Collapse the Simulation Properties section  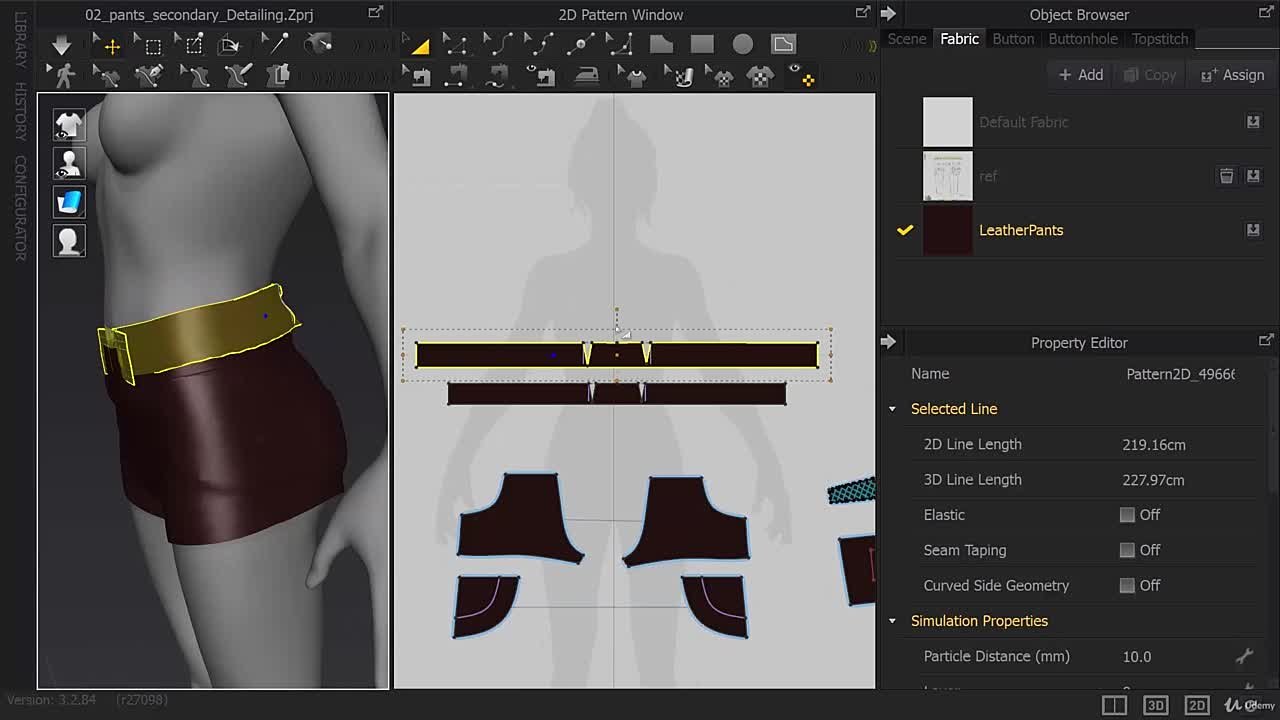click(x=892, y=621)
